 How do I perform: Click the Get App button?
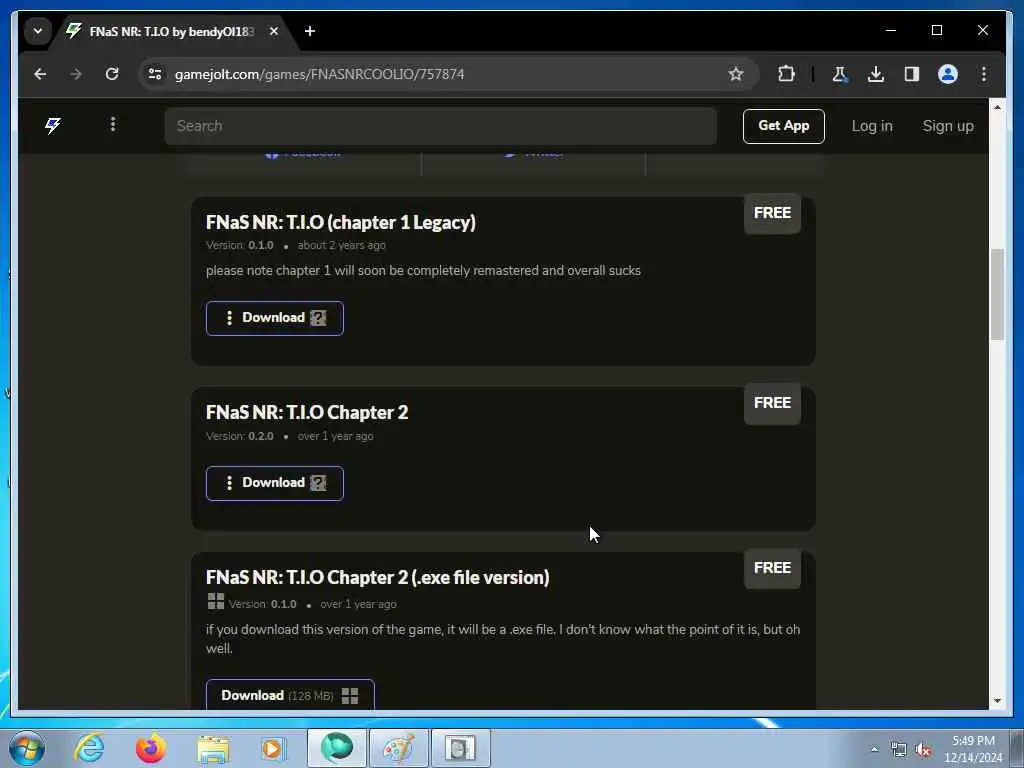point(784,126)
